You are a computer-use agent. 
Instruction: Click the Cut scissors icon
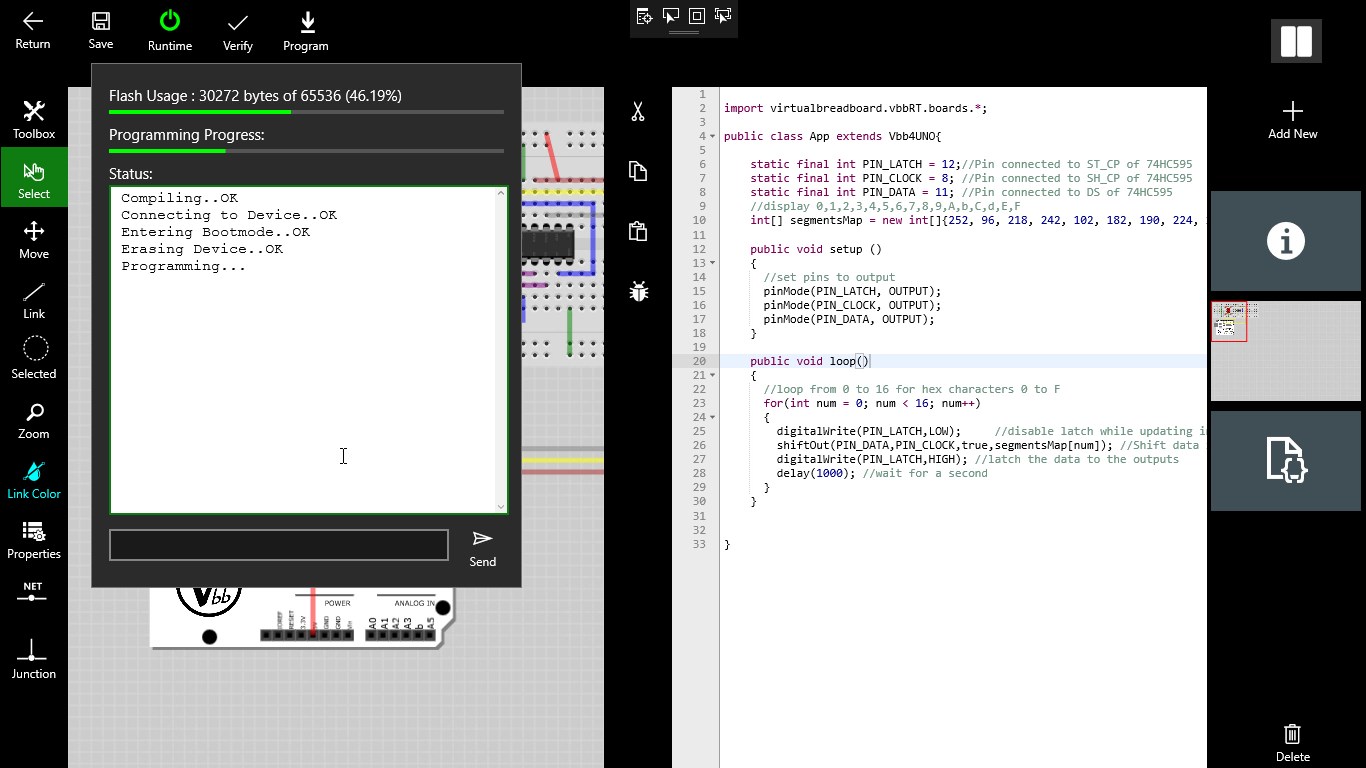637,111
